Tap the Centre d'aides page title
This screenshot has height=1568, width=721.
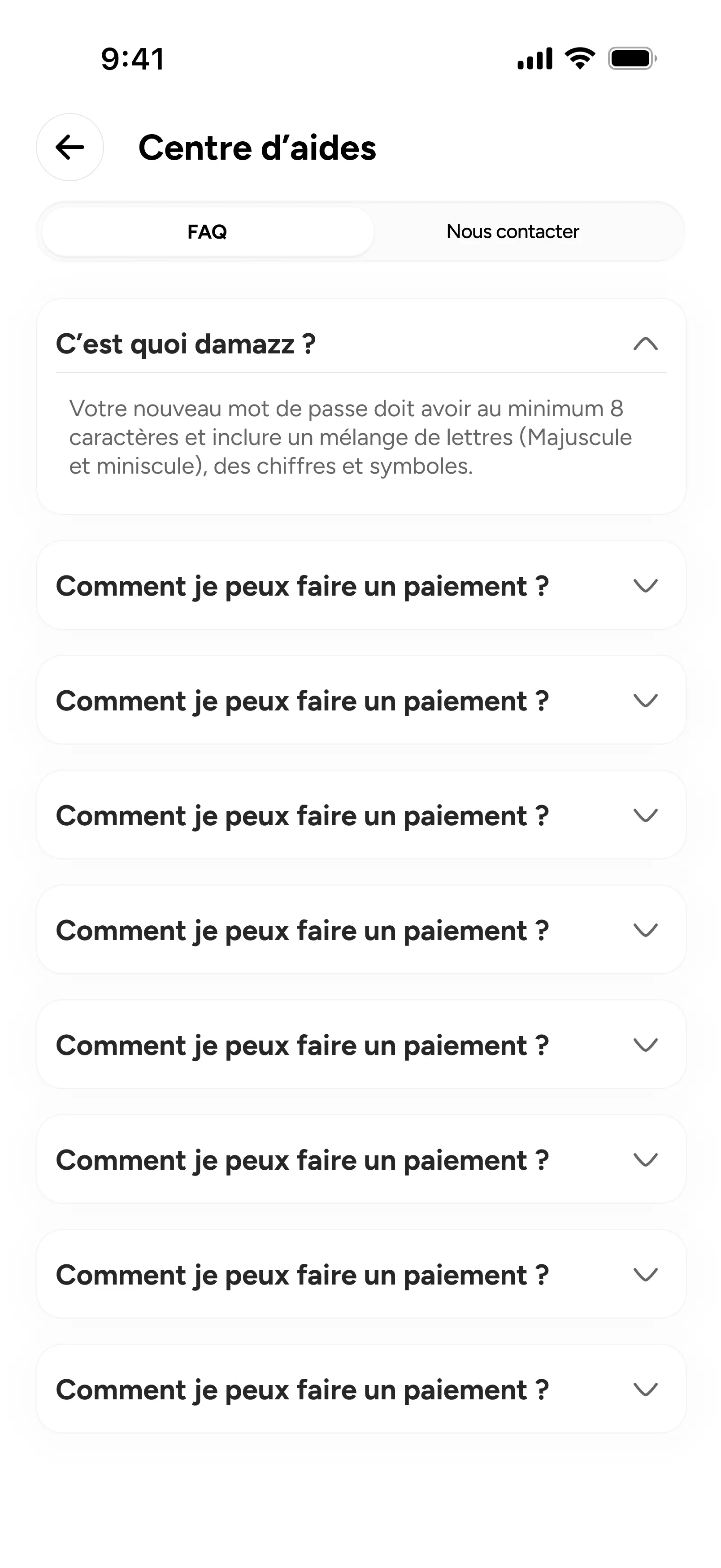257,148
